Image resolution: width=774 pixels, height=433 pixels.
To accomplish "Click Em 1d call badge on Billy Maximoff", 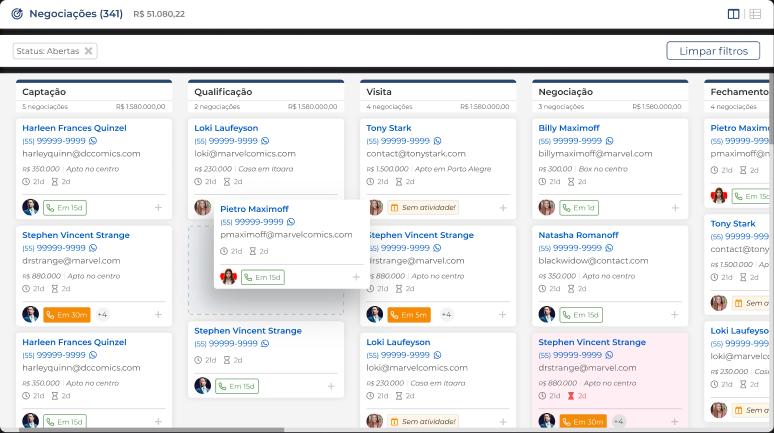I will pyautogui.click(x=579, y=208).
